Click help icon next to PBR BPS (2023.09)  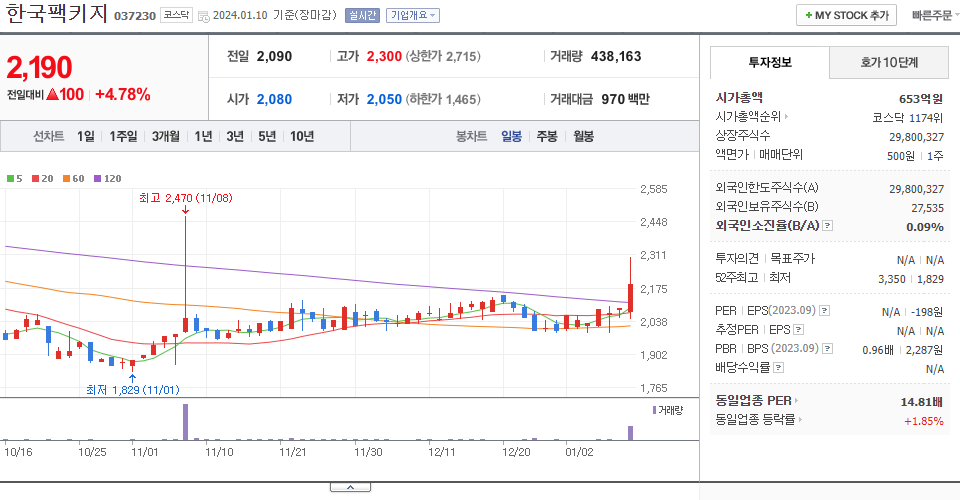click(828, 349)
